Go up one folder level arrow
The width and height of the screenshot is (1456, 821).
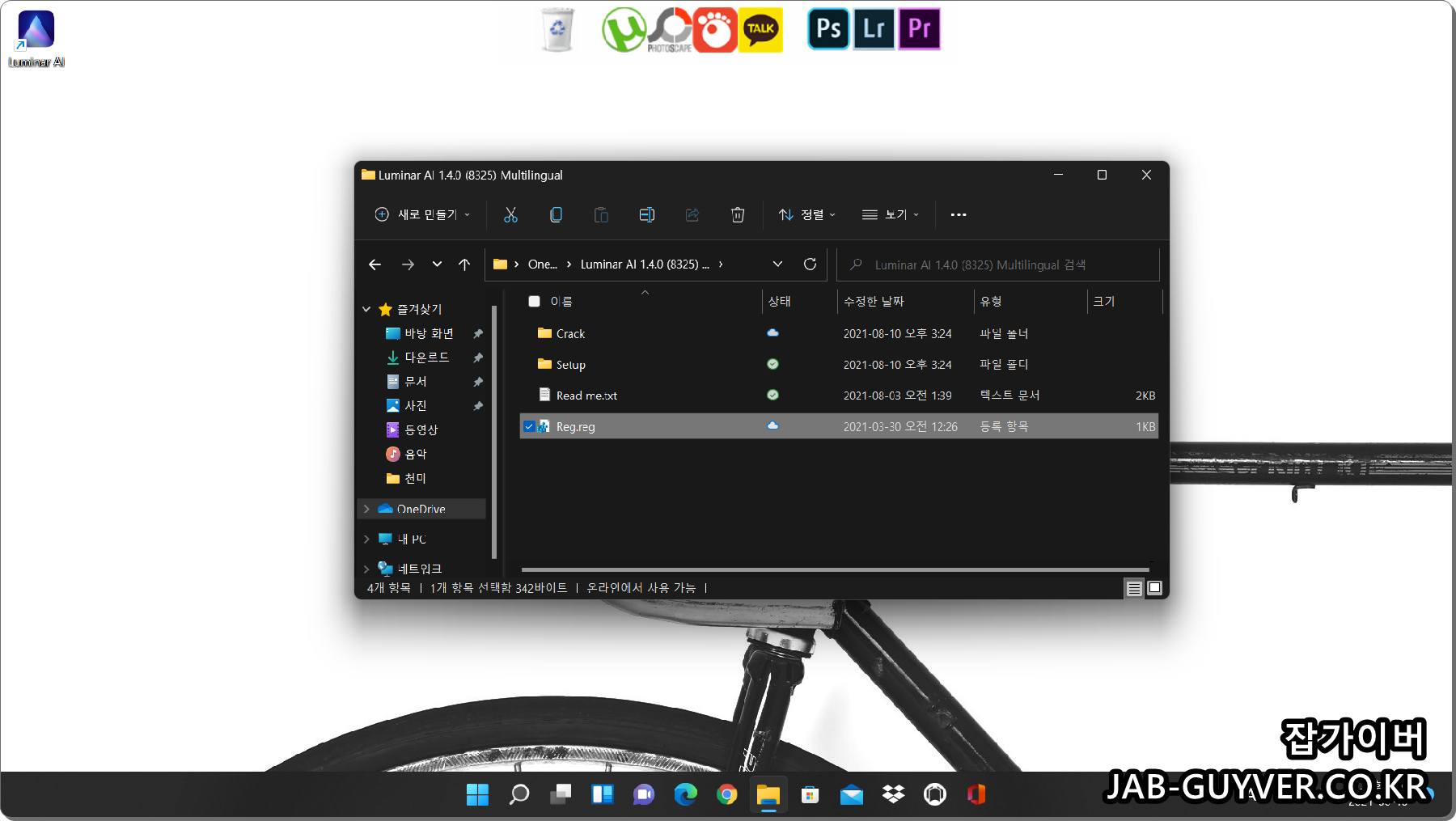click(x=464, y=264)
